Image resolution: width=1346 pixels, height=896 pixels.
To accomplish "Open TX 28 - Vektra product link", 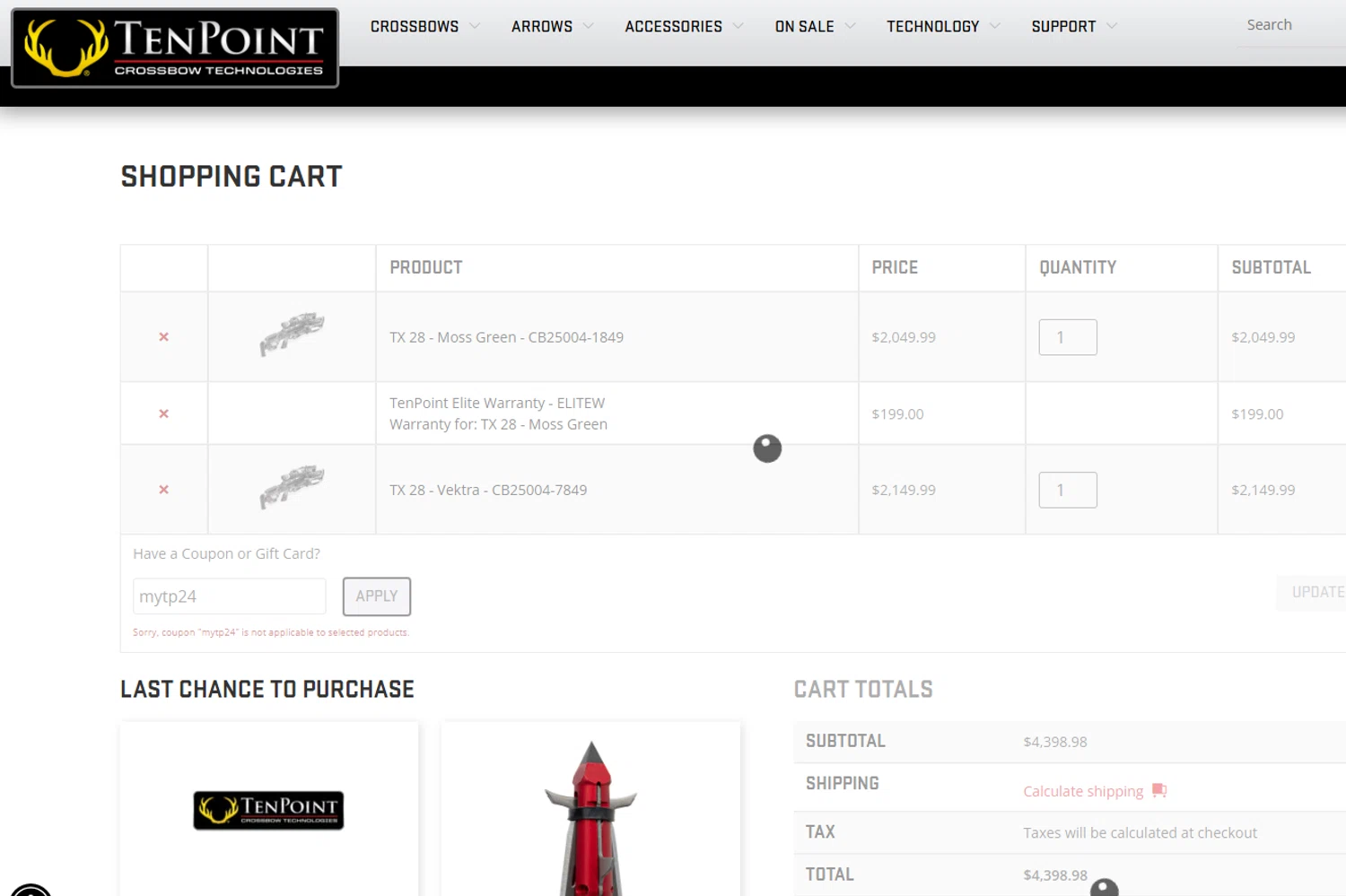I will click(x=488, y=490).
